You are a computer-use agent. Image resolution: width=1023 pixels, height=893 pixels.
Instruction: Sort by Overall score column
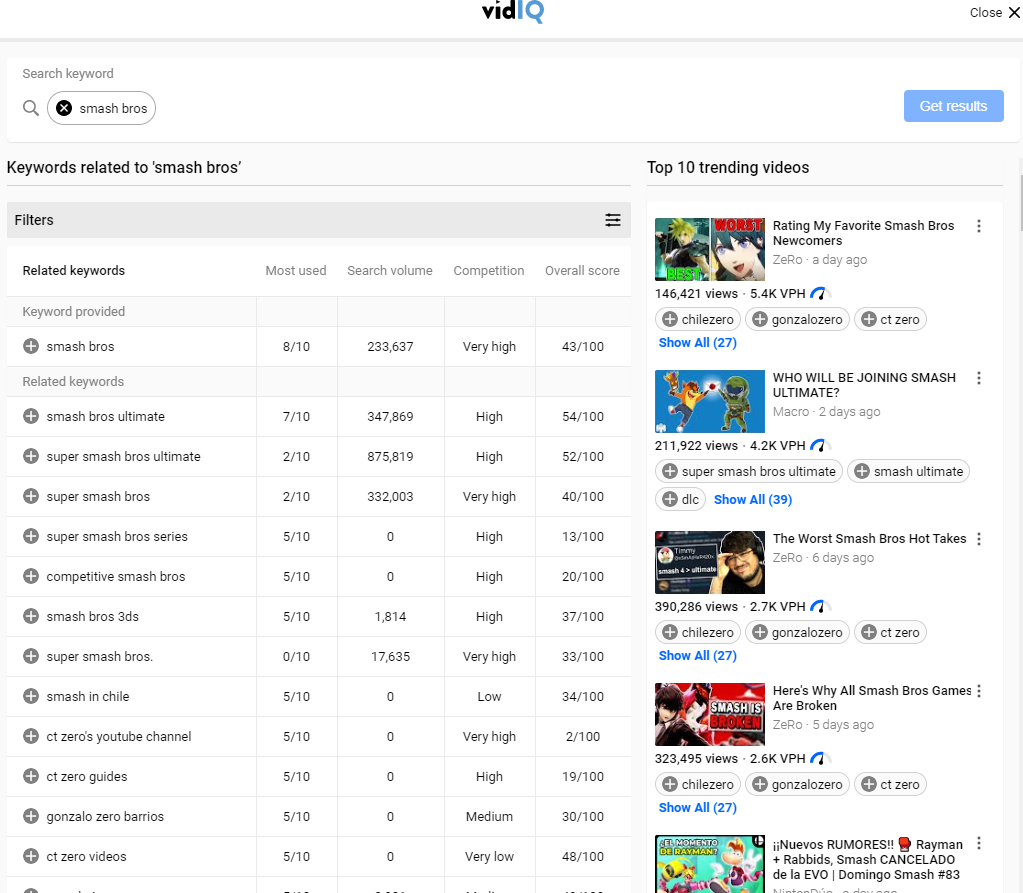coord(582,271)
